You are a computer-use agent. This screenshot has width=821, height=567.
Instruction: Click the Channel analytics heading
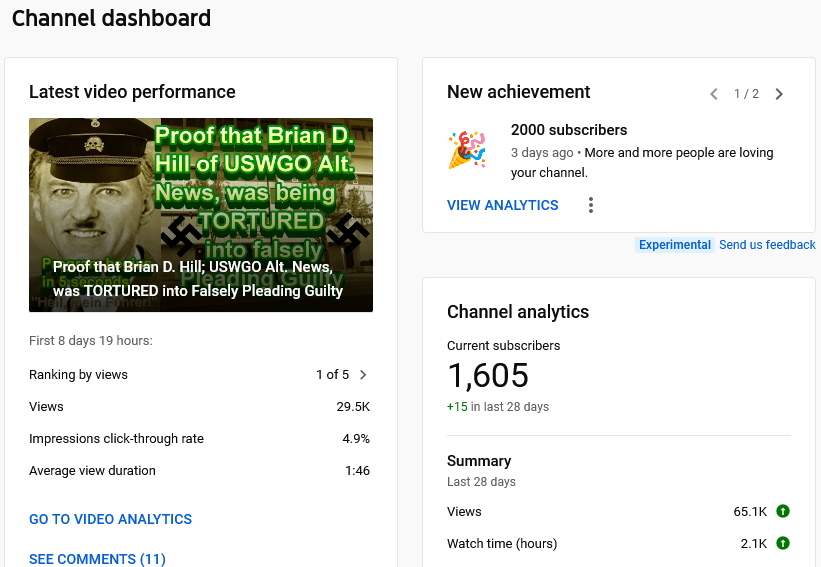[x=518, y=312]
